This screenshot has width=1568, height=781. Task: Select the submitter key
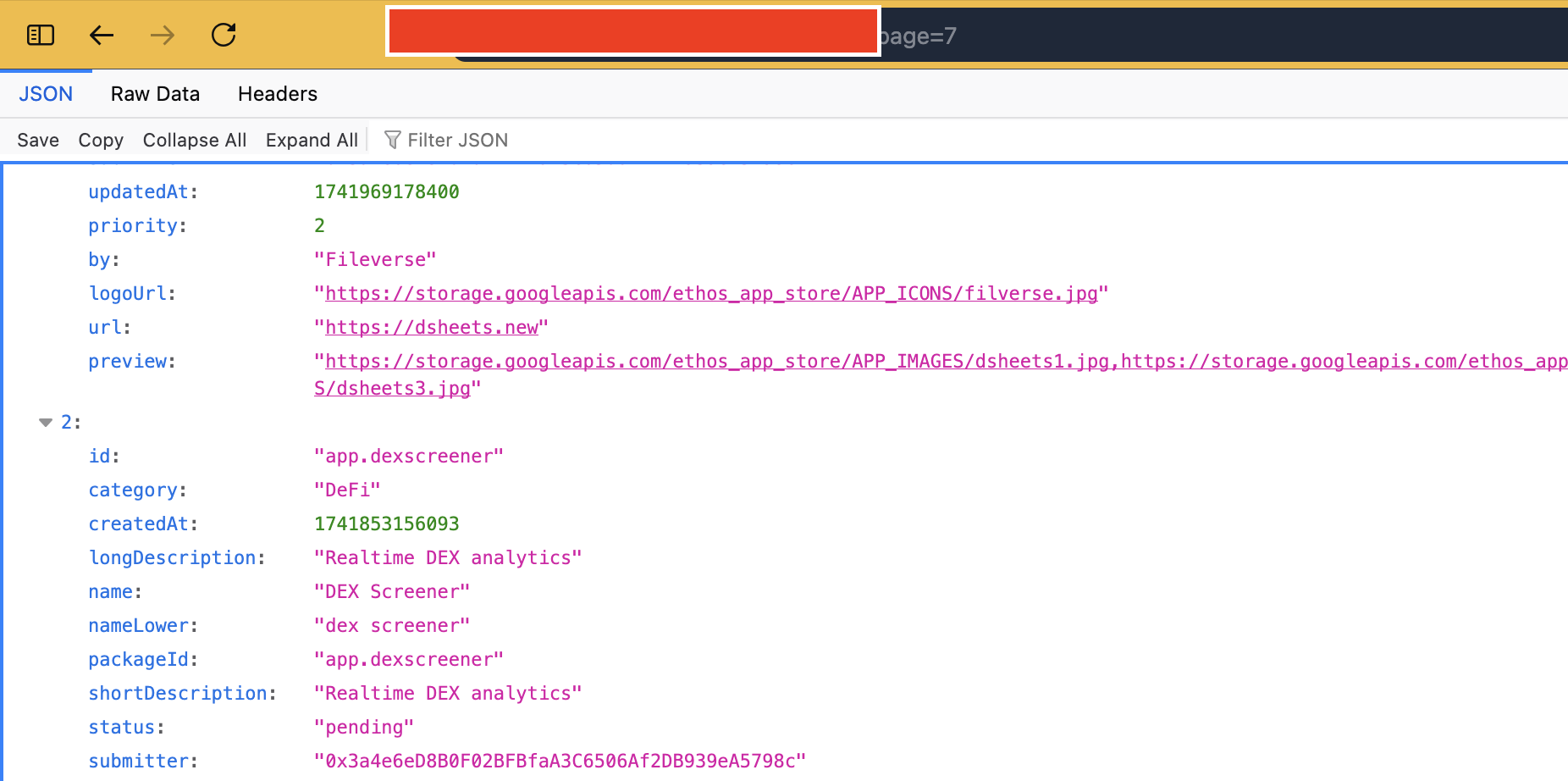click(x=138, y=761)
